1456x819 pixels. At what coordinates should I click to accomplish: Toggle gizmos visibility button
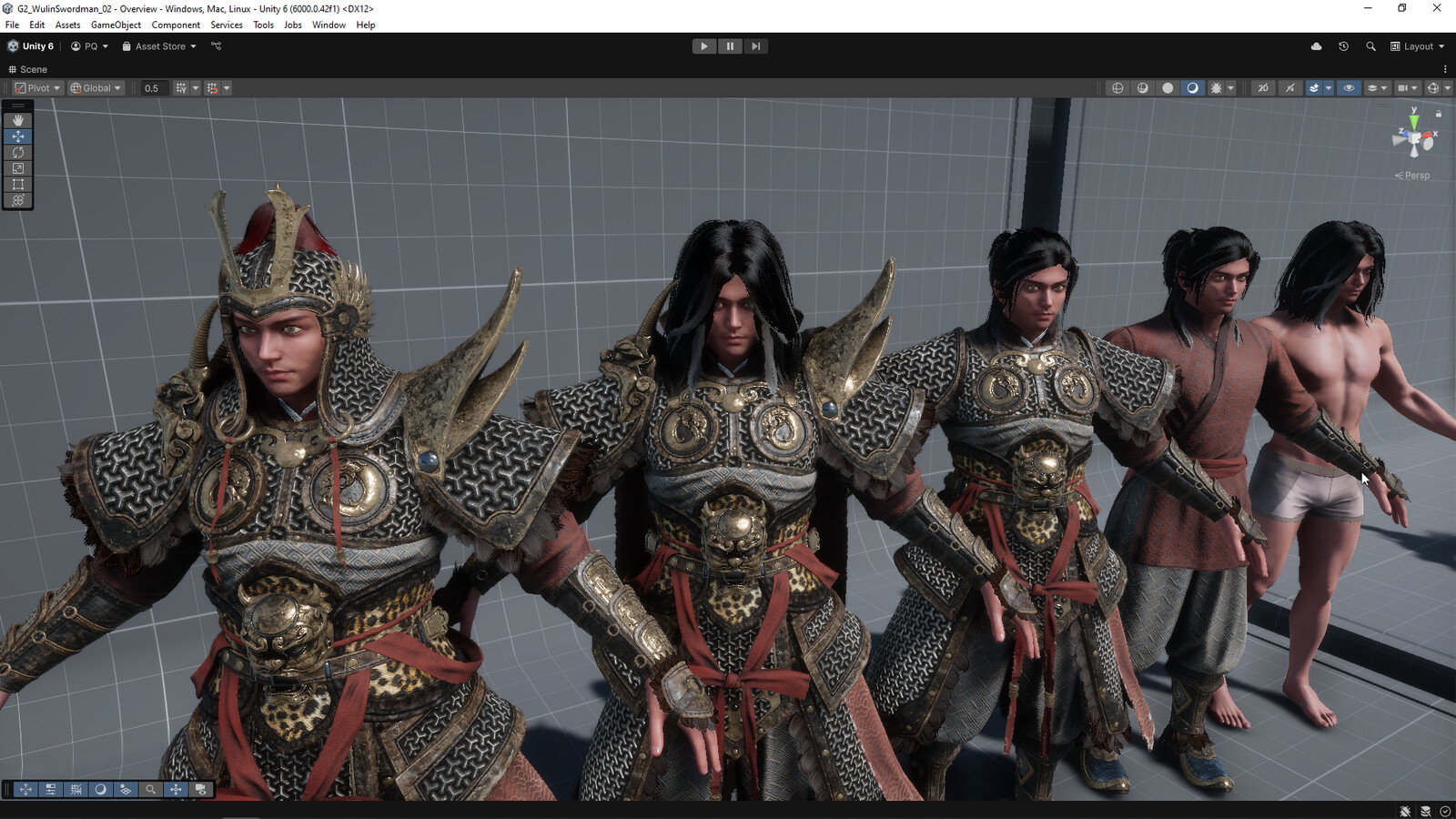coord(1433,88)
